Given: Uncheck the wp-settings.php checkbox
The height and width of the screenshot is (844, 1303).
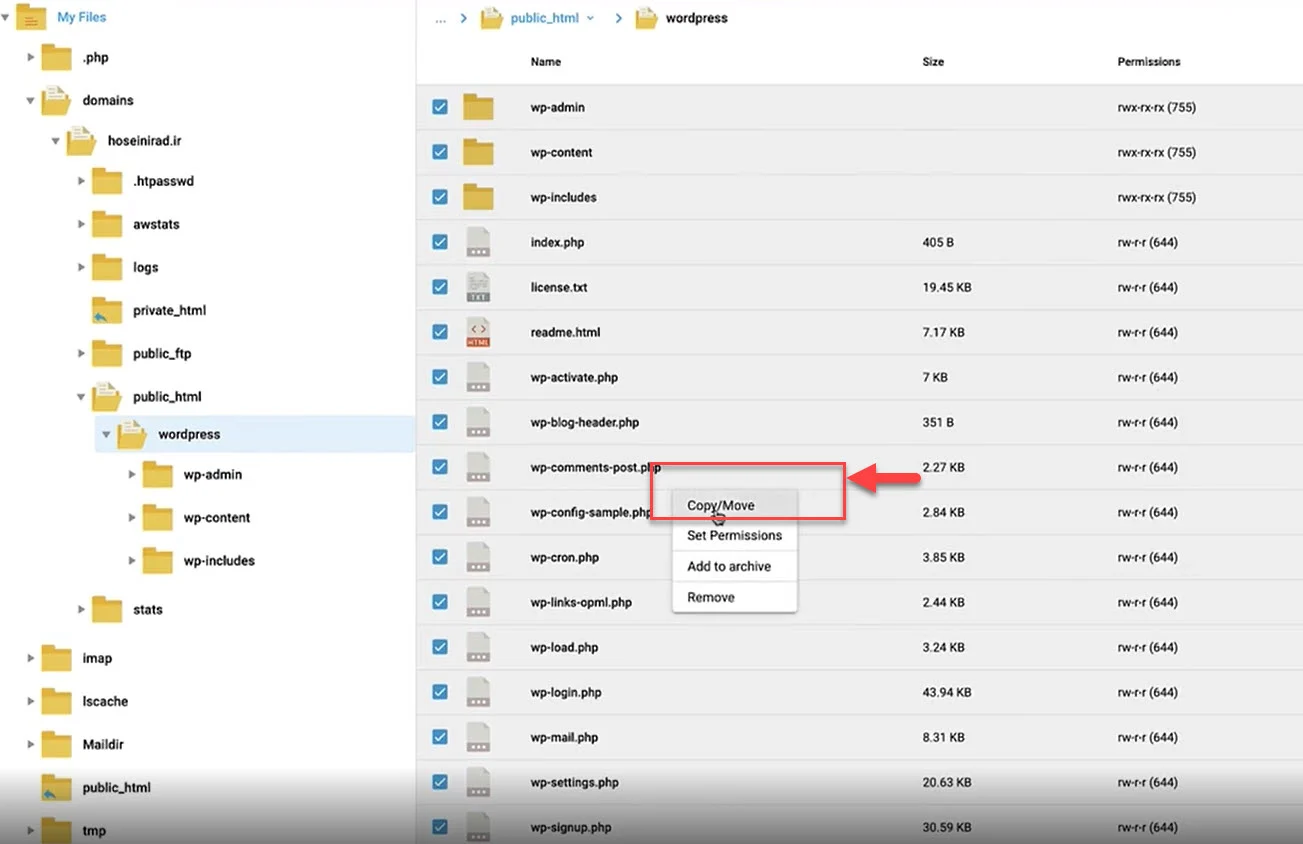Looking at the screenshot, I should pyautogui.click(x=440, y=782).
